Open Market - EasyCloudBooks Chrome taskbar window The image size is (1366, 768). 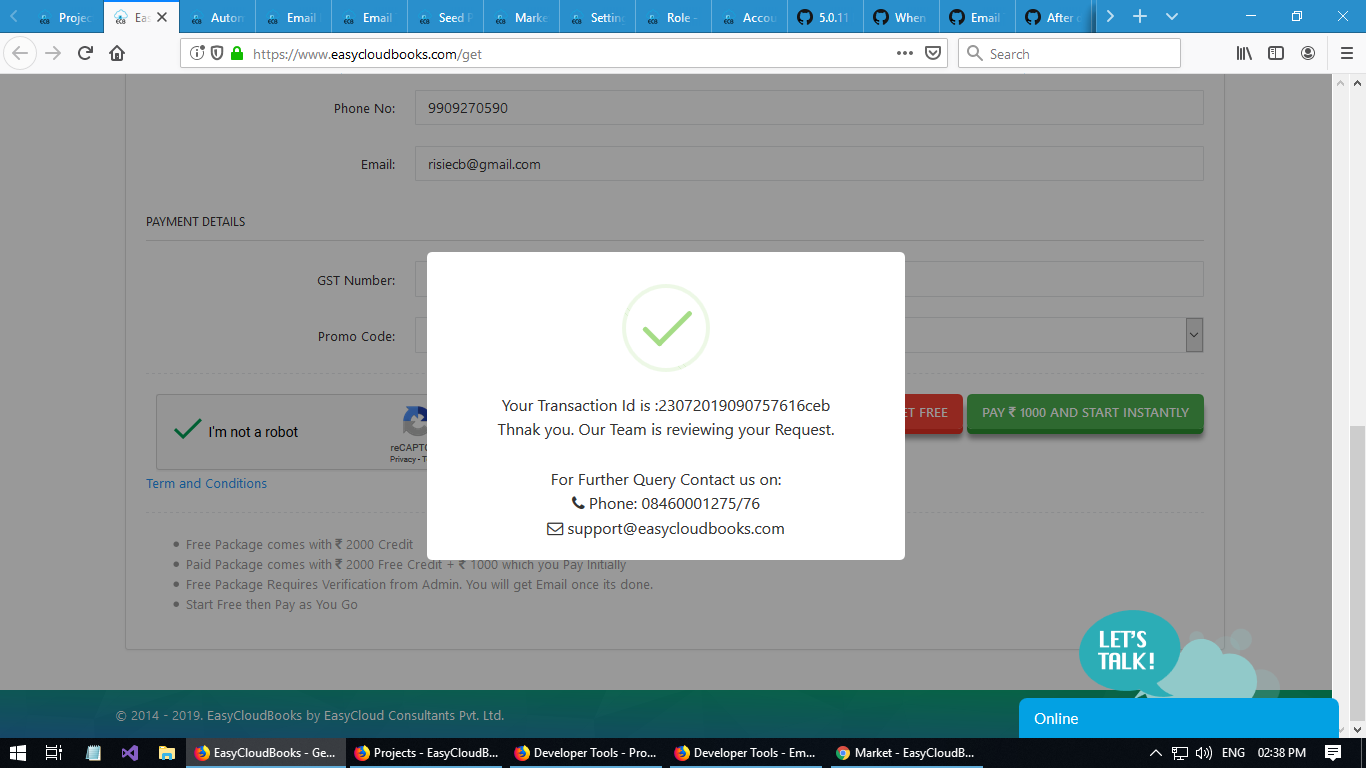pyautogui.click(x=906, y=752)
